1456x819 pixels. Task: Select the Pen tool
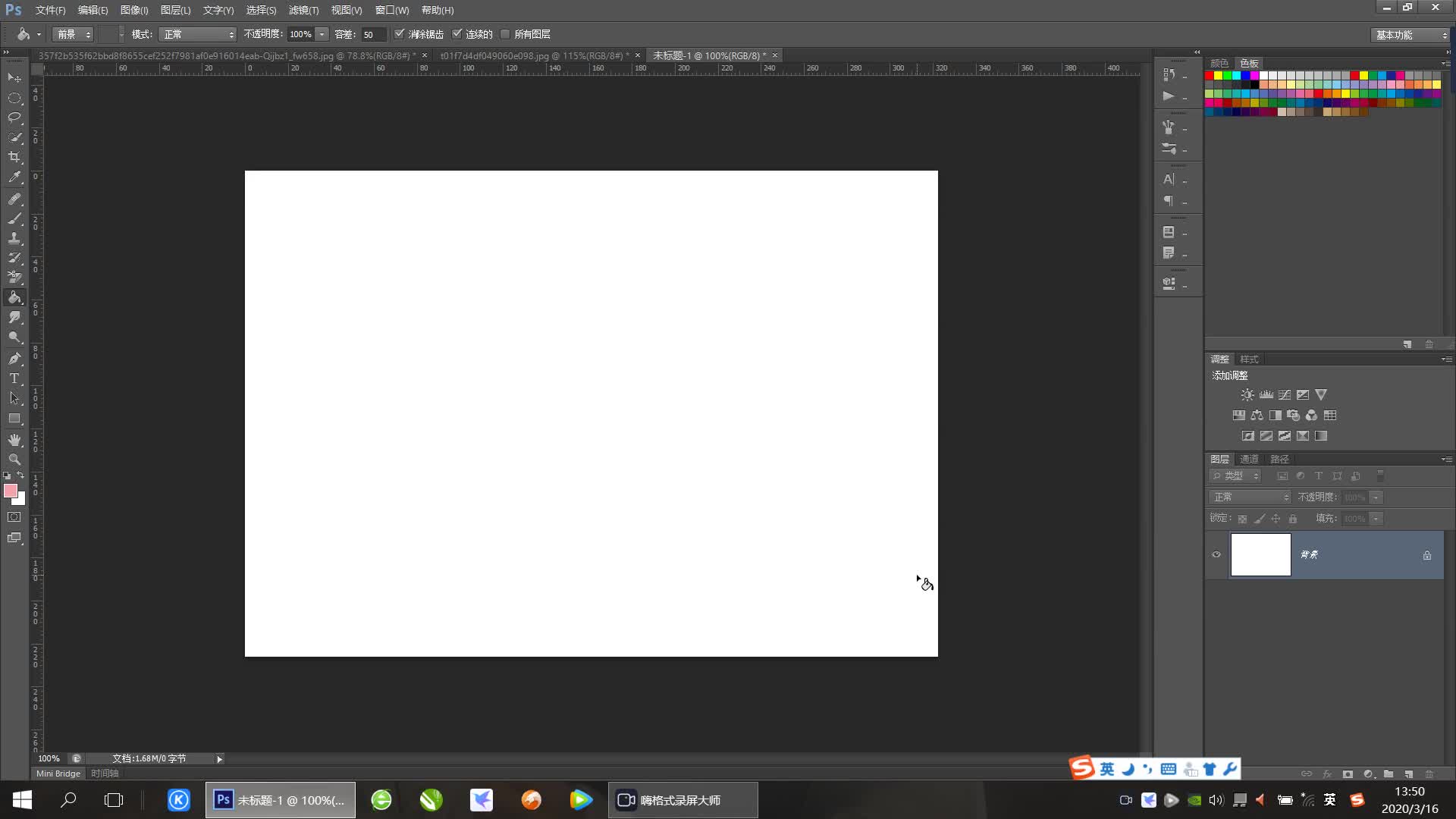[x=14, y=358]
